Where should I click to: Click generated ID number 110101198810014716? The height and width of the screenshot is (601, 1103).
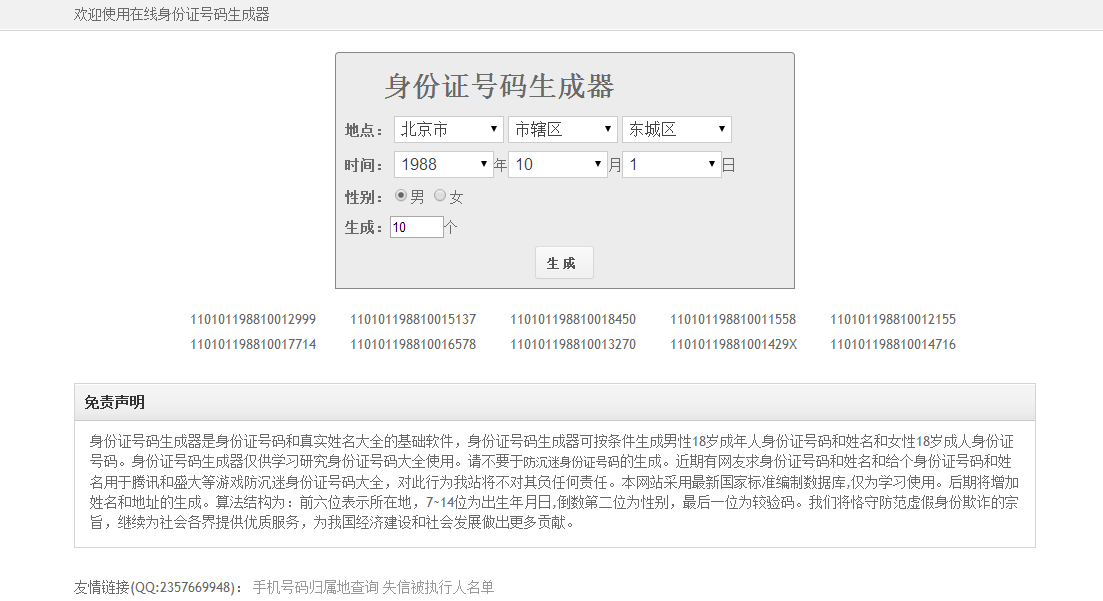pyautogui.click(x=893, y=345)
